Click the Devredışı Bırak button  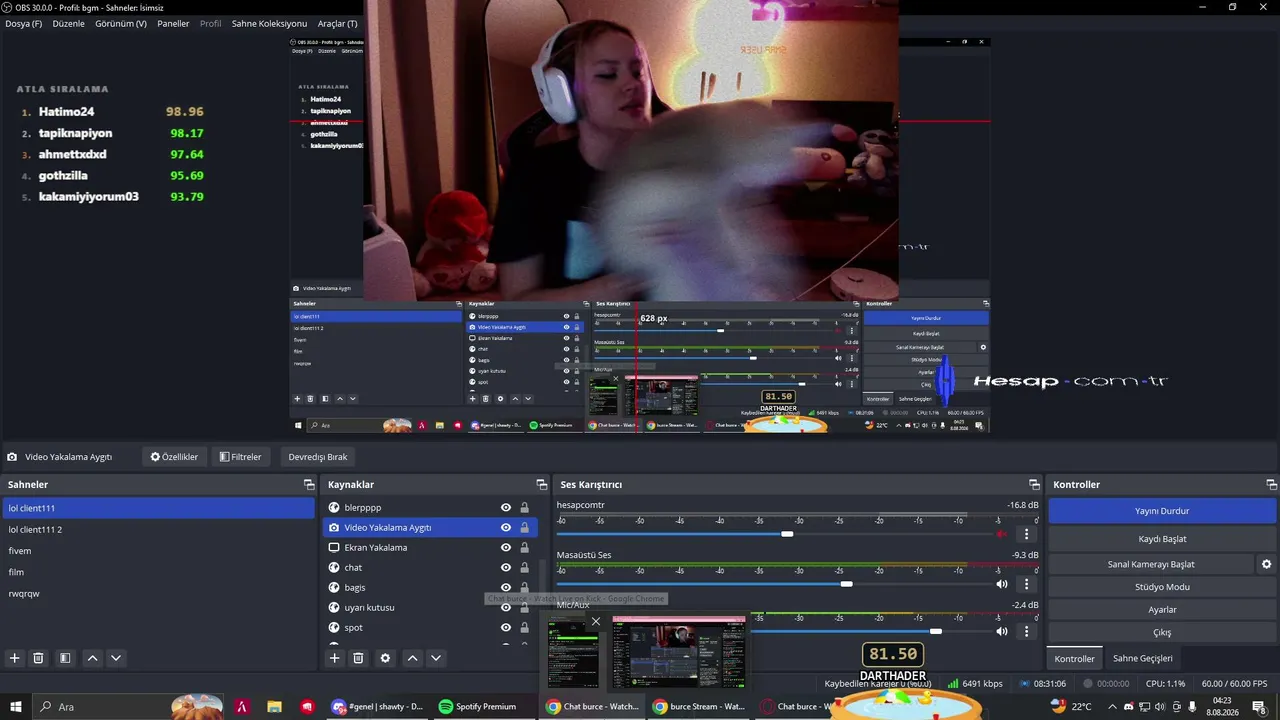318,457
